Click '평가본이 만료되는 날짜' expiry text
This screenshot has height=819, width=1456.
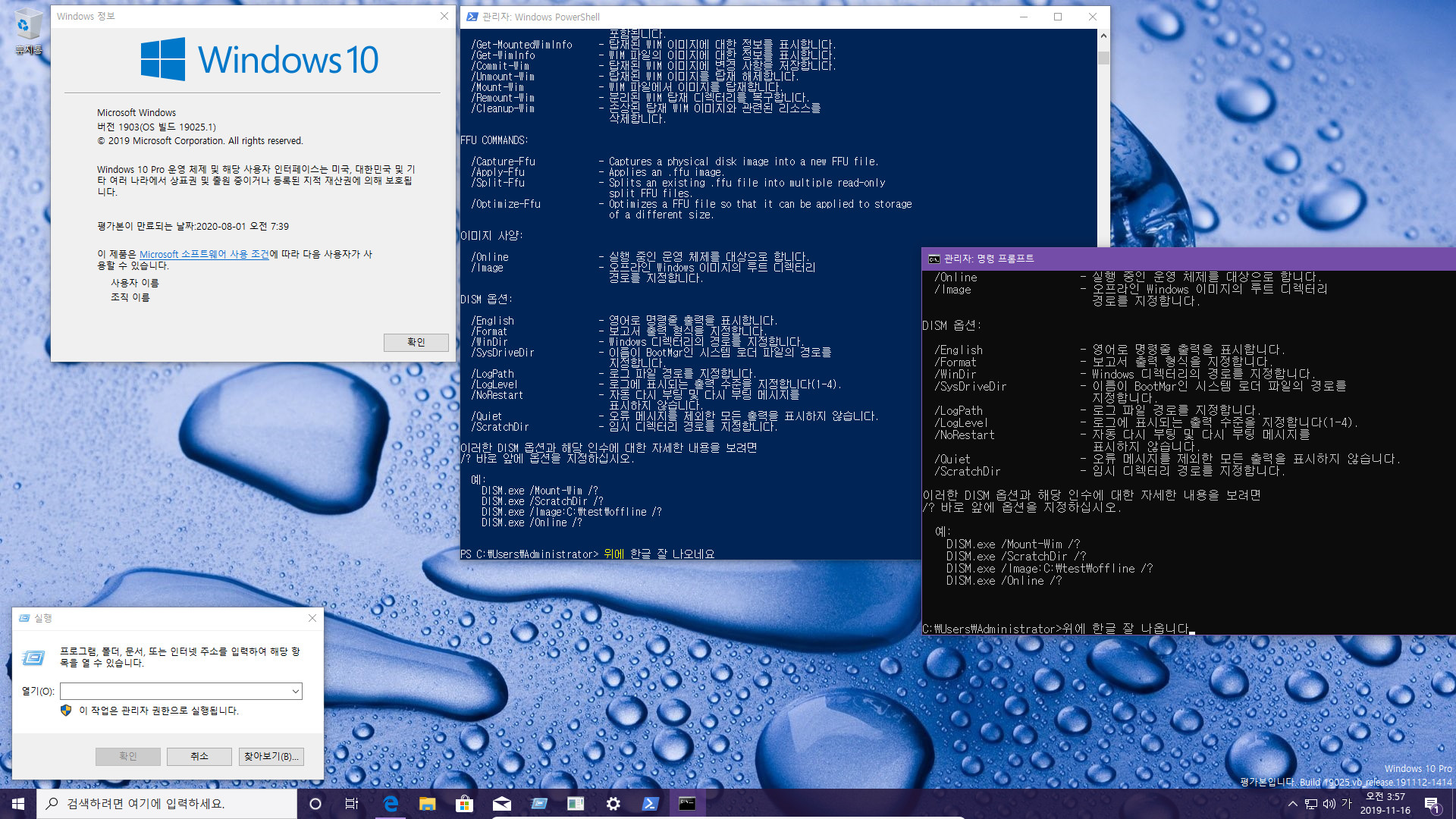pyautogui.click(x=193, y=226)
